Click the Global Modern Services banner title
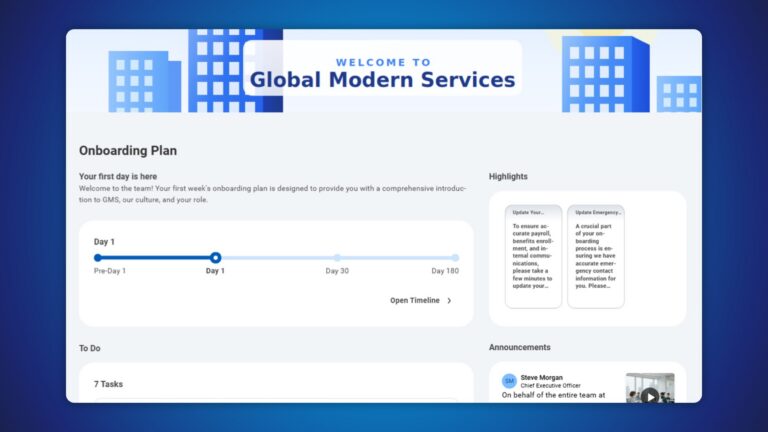Viewport: 768px width, 432px height. (x=383, y=79)
